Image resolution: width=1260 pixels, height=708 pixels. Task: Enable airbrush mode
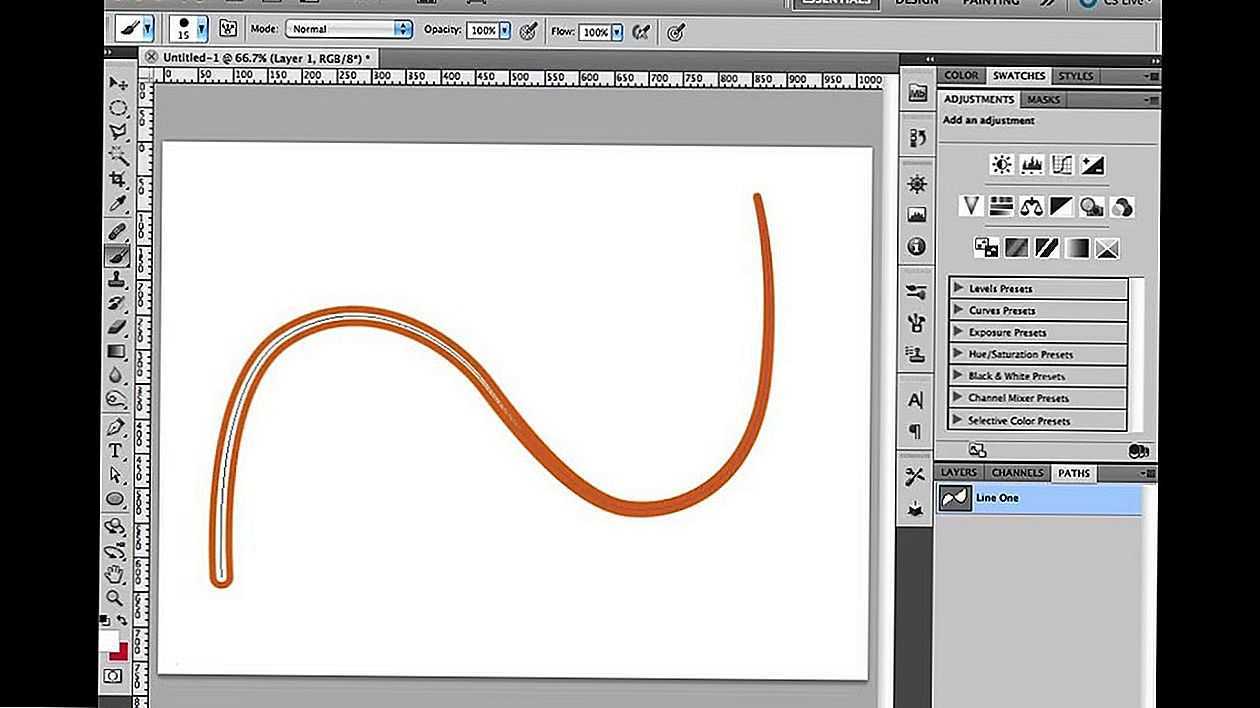tap(641, 30)
